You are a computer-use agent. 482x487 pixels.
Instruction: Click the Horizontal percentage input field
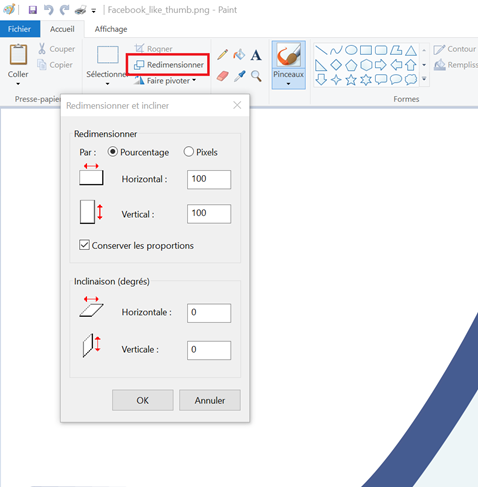209,179
